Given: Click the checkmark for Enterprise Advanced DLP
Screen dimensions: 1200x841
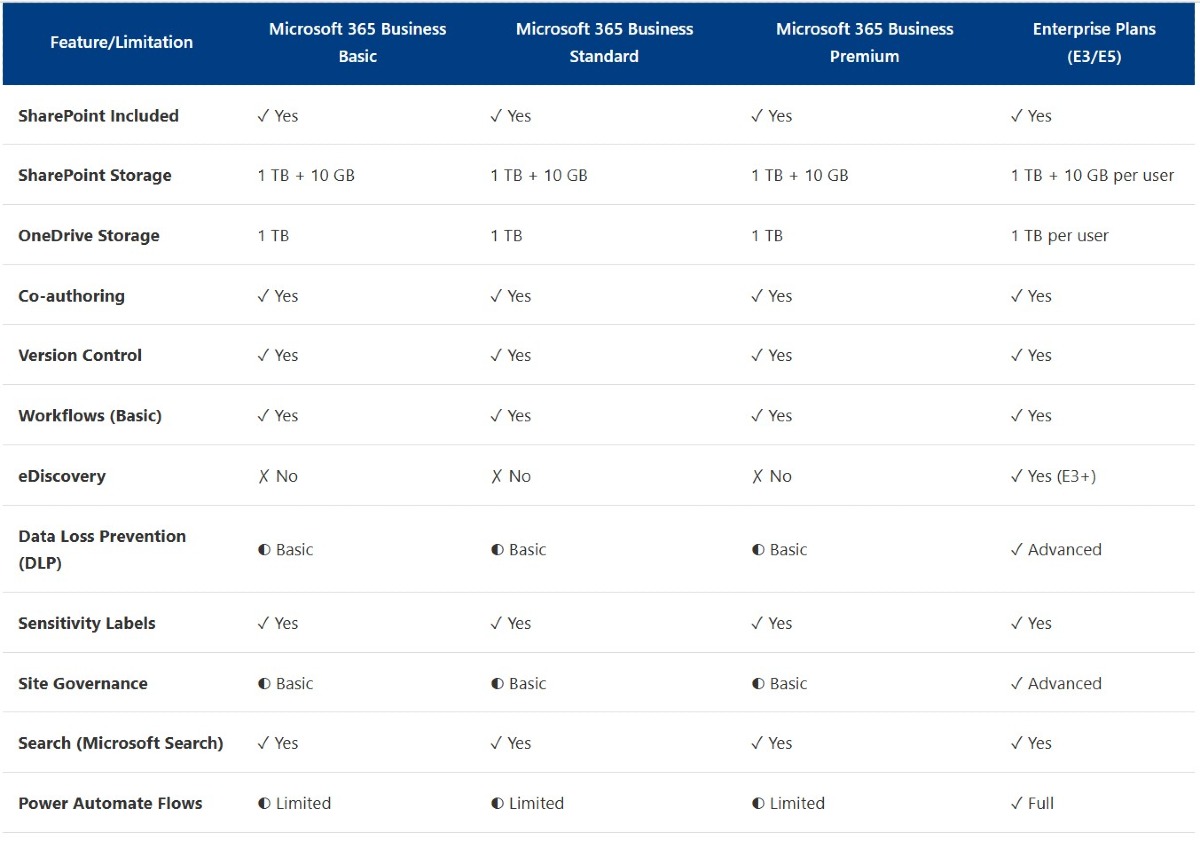Looking at the screenshot, I should [1017, 549].
